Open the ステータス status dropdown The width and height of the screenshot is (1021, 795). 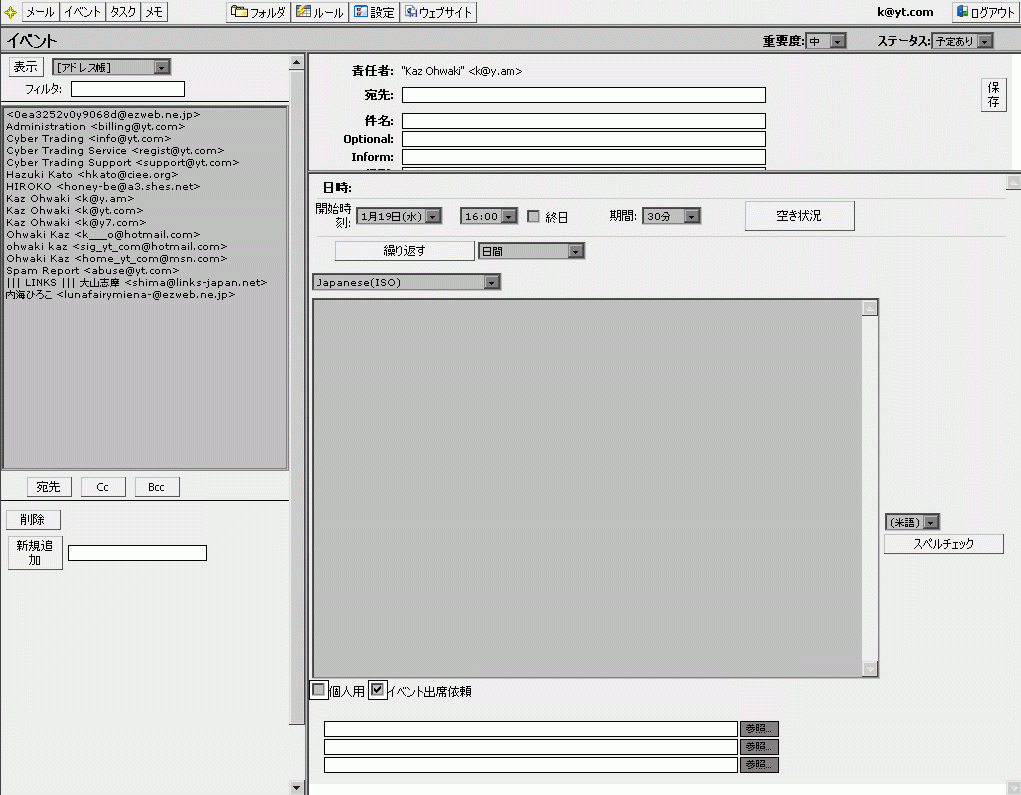click(963, 41)
